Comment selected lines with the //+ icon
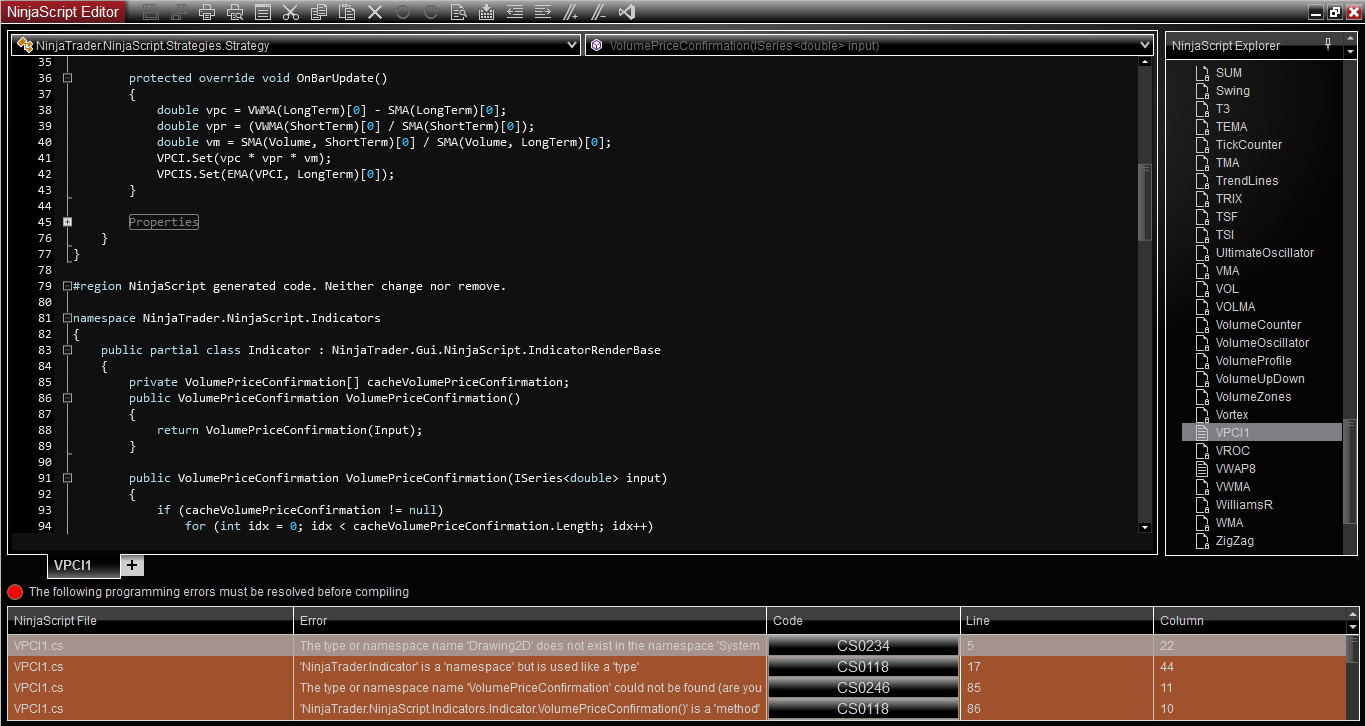This screenshot has height=726, width=1365. tap(571, 12)
